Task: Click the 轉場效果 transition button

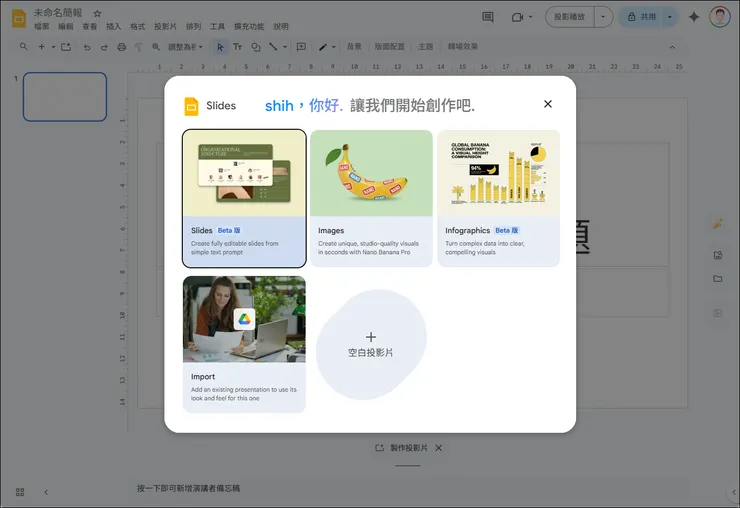Action: pos(463,46)
